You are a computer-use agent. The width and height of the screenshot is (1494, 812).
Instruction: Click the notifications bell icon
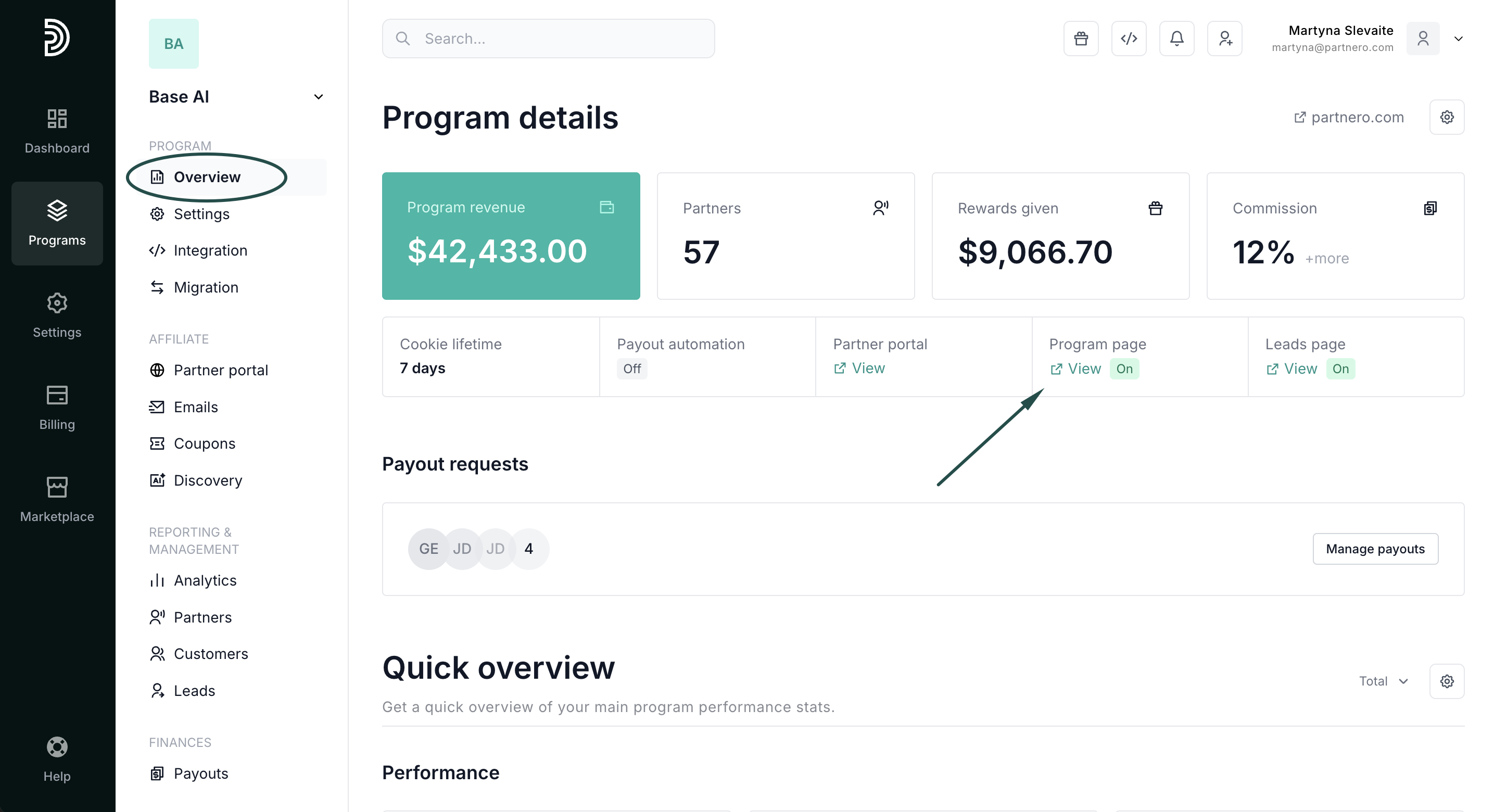(x=1176, y=39)
